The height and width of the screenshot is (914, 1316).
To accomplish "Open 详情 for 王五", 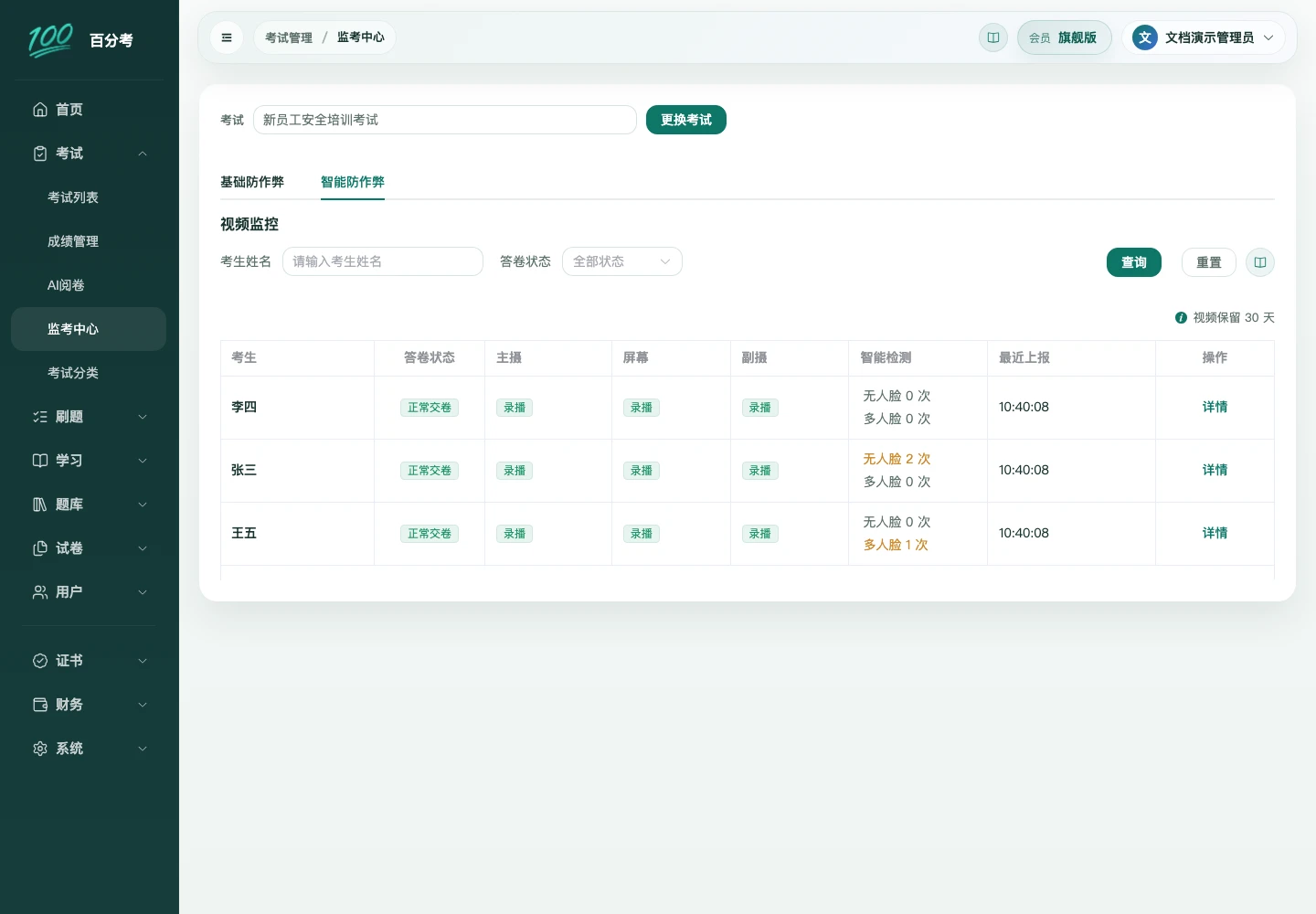I will pos(1215,533).
